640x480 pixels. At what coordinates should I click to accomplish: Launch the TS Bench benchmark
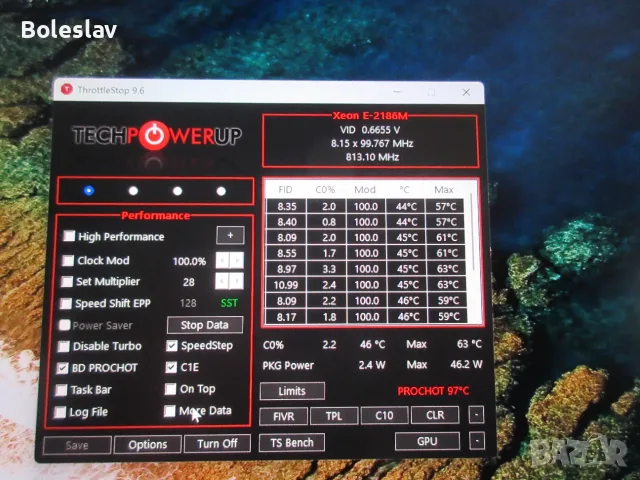point(292,442)
